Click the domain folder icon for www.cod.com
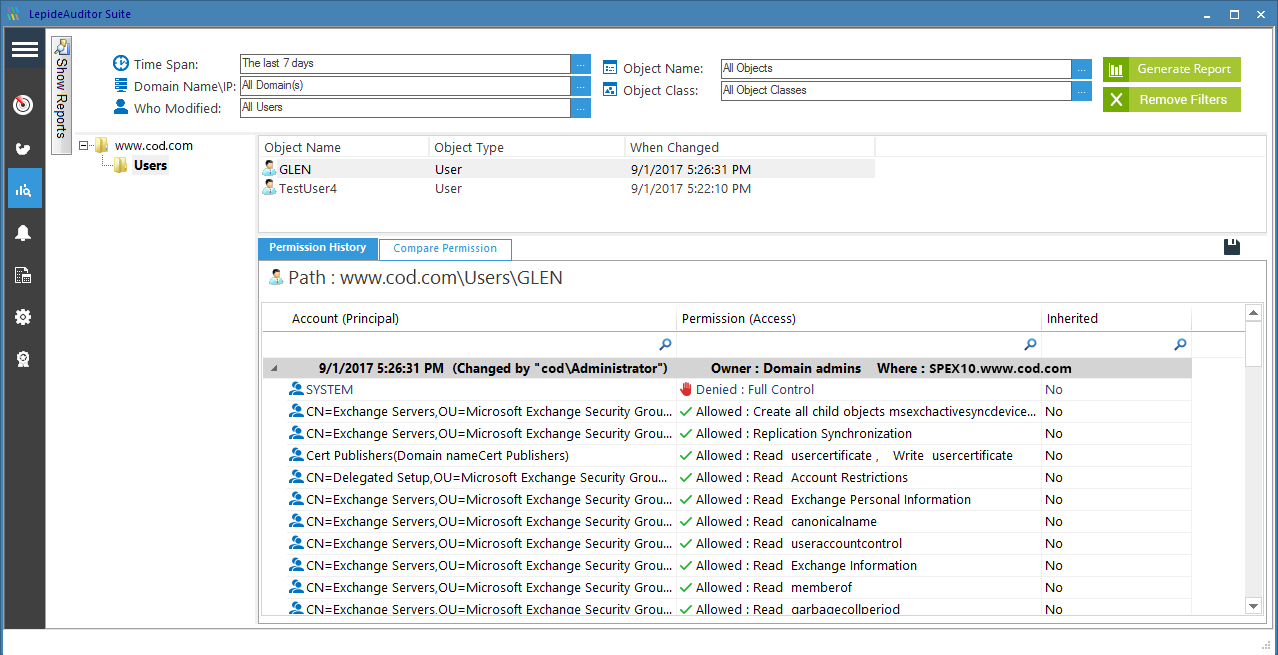This screenshot has height=655, width=1278. (x=102, y=145)
